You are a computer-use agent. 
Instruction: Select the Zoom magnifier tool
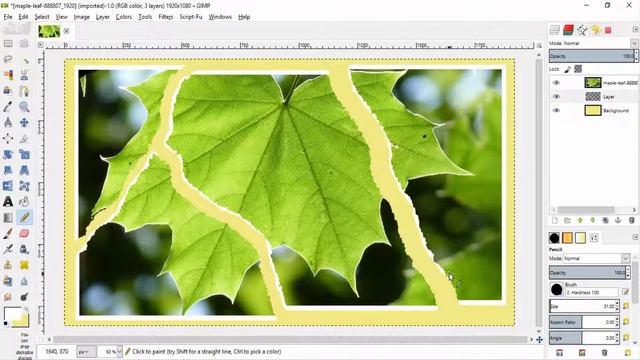[24, 107]
